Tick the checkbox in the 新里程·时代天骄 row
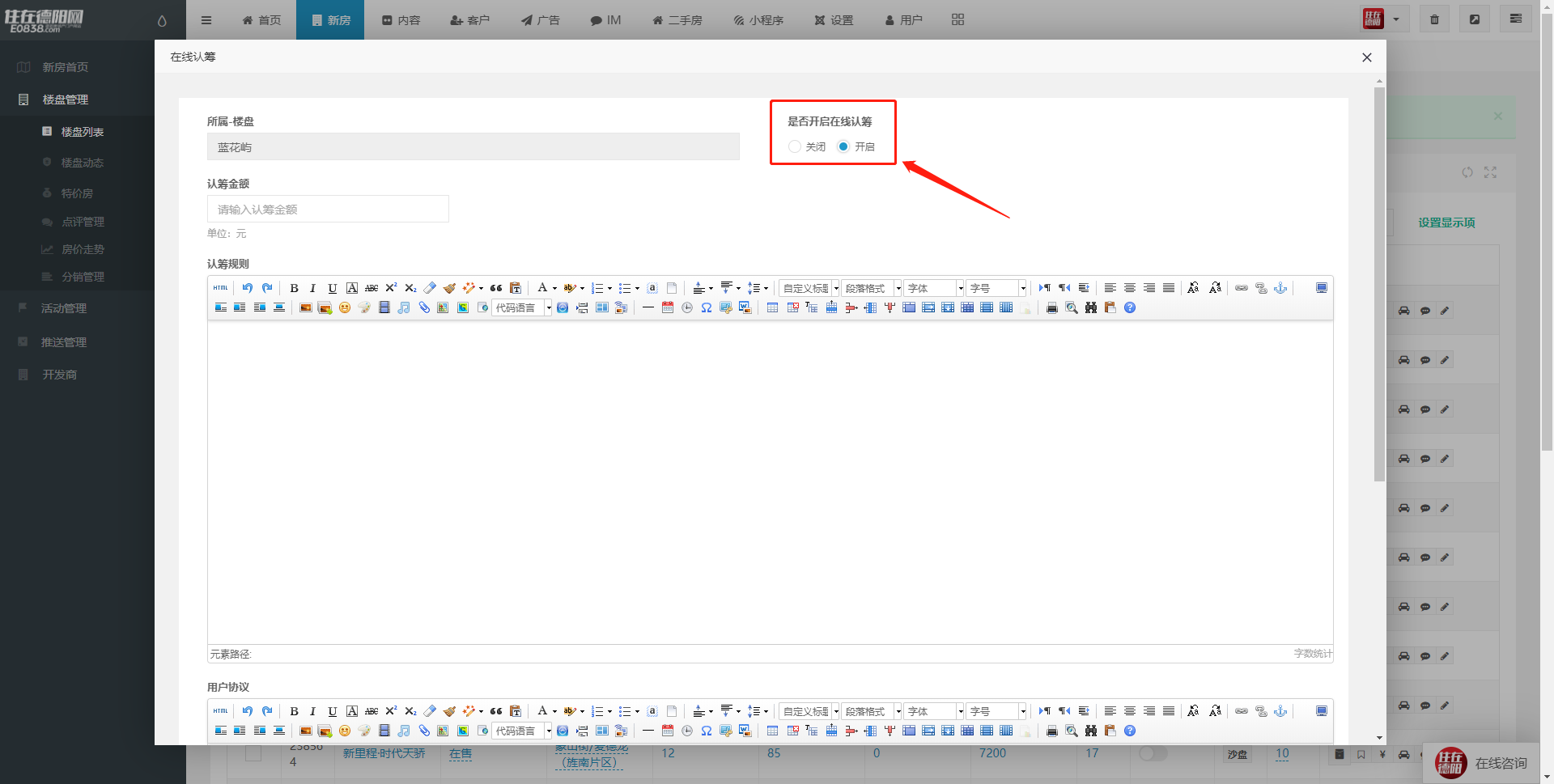Image resolution: width=1554 pixels, height=784 pixels. coord(253,753)
